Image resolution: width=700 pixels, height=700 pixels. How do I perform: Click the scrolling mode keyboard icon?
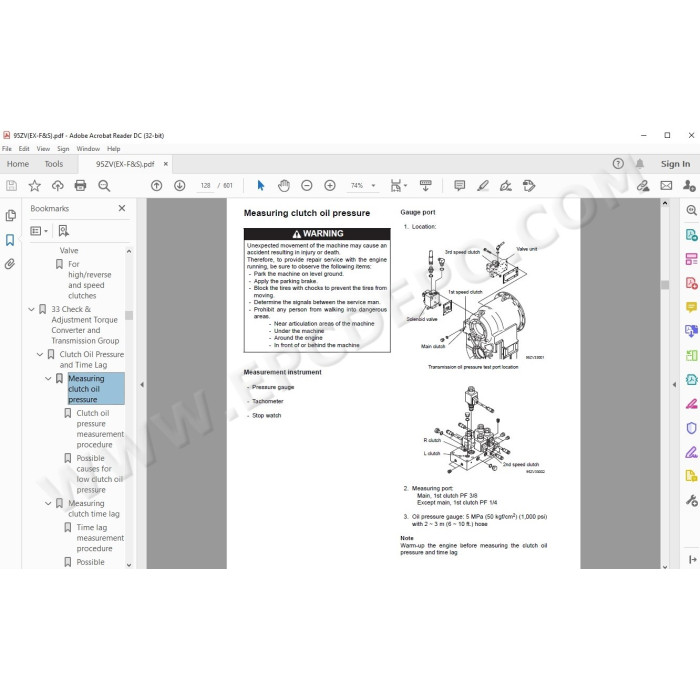(x=425, y=186)
